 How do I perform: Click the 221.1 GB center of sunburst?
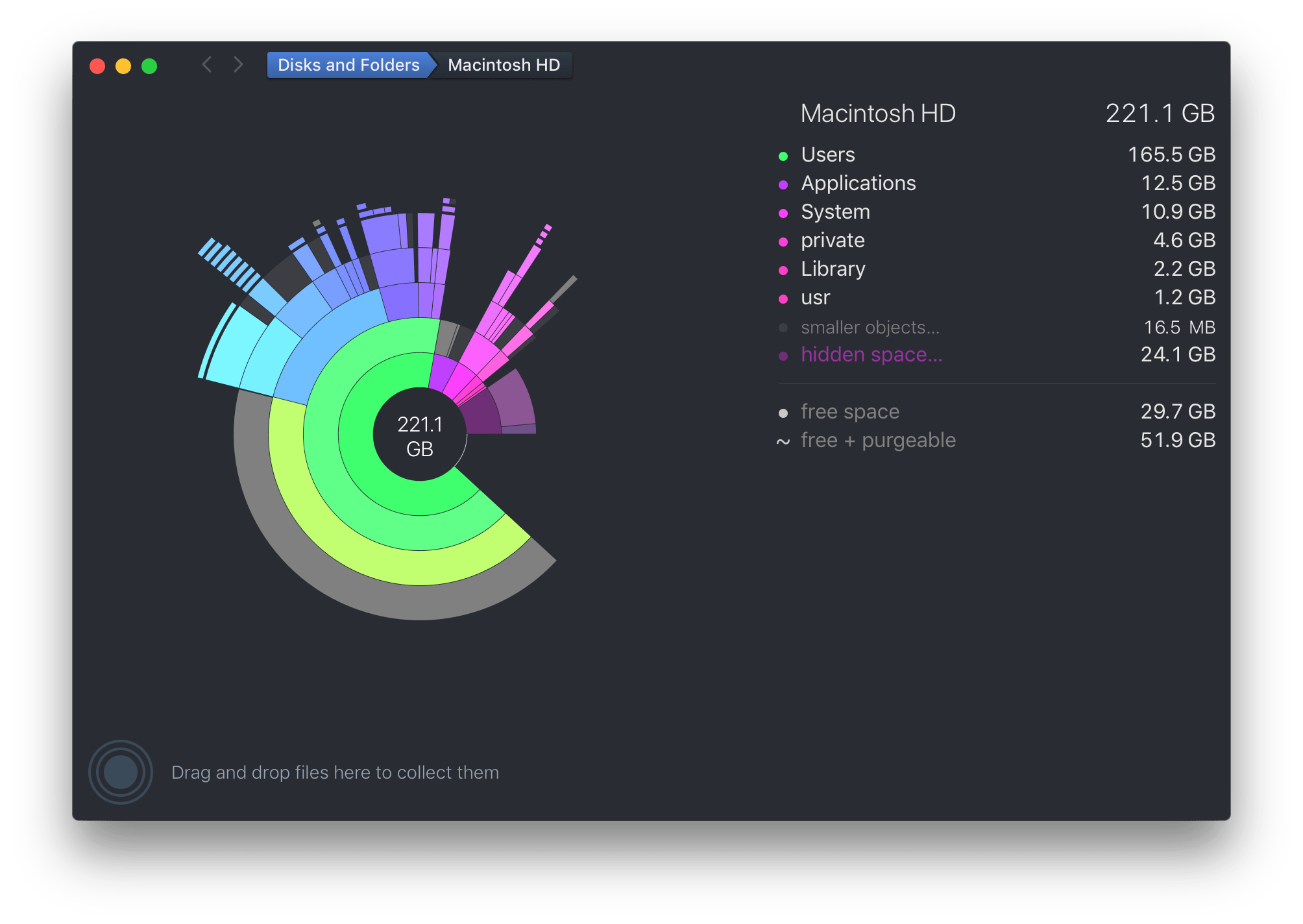tap(420, 435)
